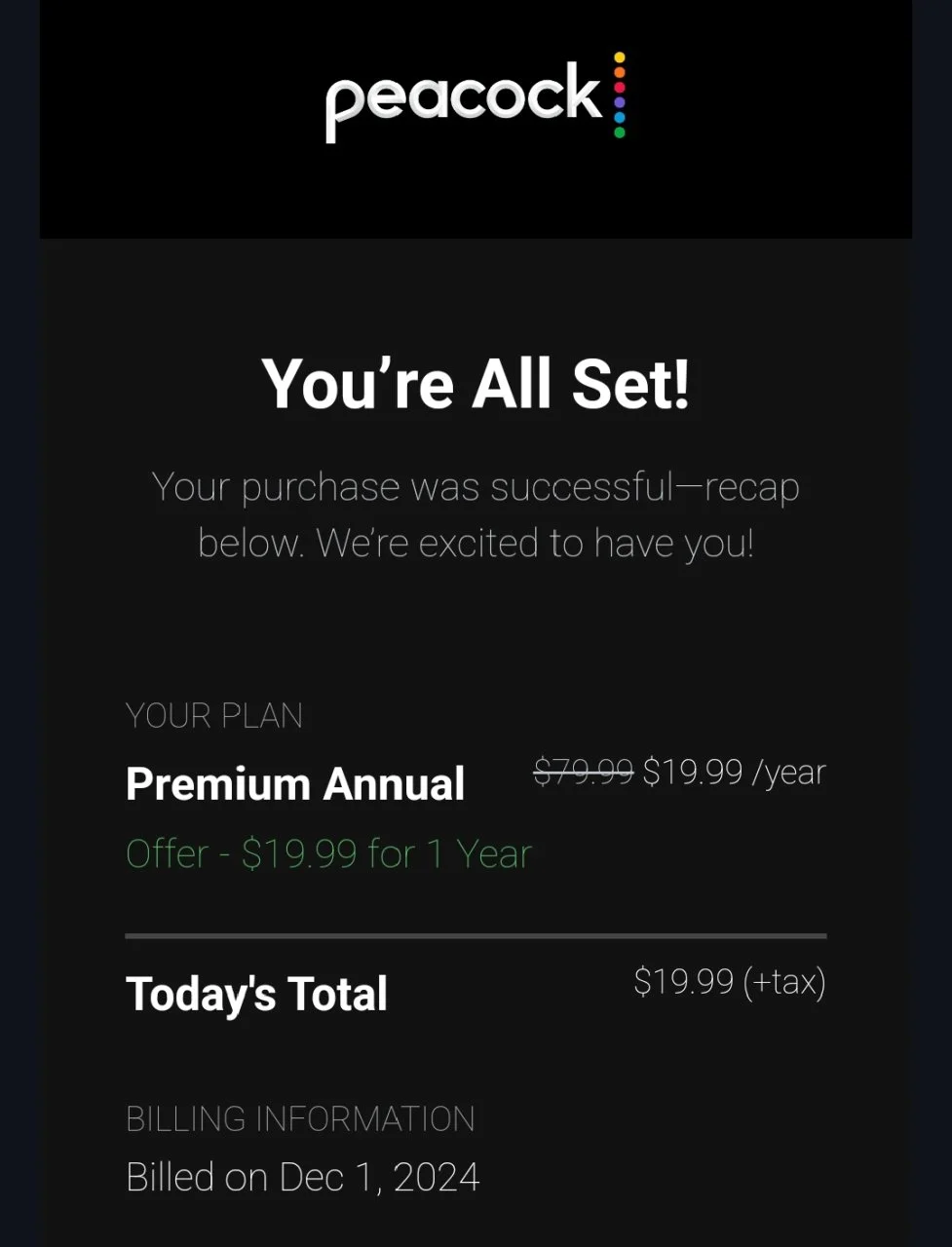Click the BILLING INFORMATION section label

click(x=300, y=1118)
